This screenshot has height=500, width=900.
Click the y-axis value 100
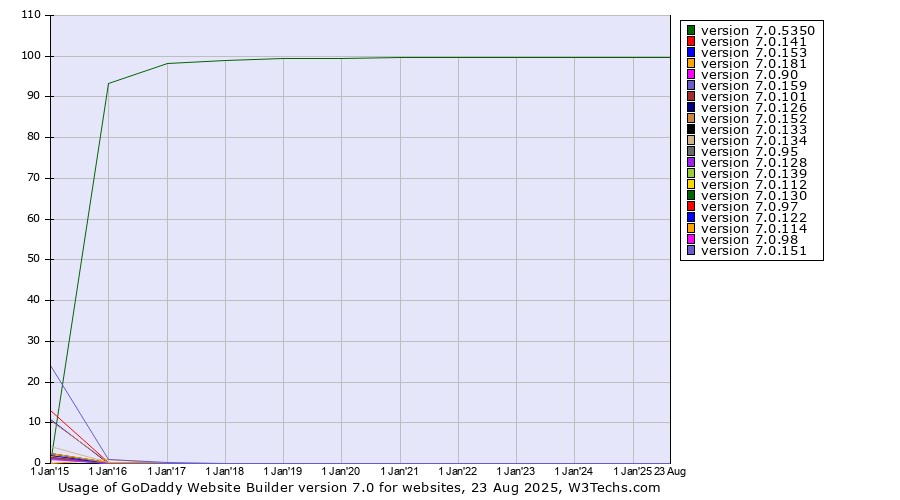coord(30,56)
